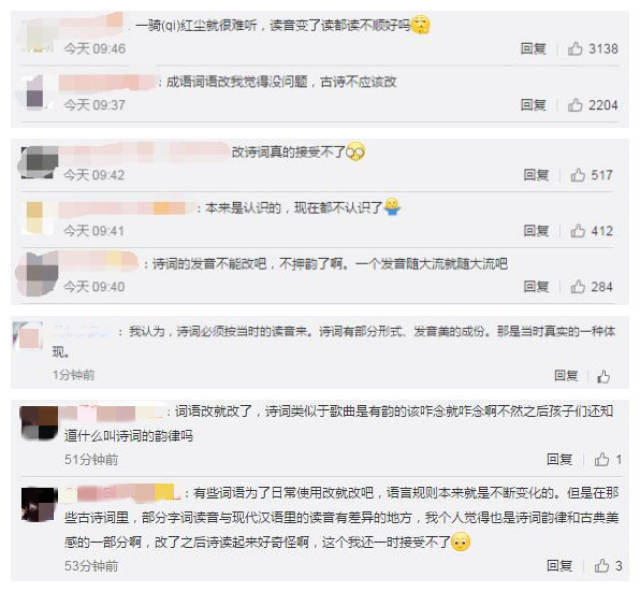Reply to the 51分钟前 comment

(x=559, y=459)
